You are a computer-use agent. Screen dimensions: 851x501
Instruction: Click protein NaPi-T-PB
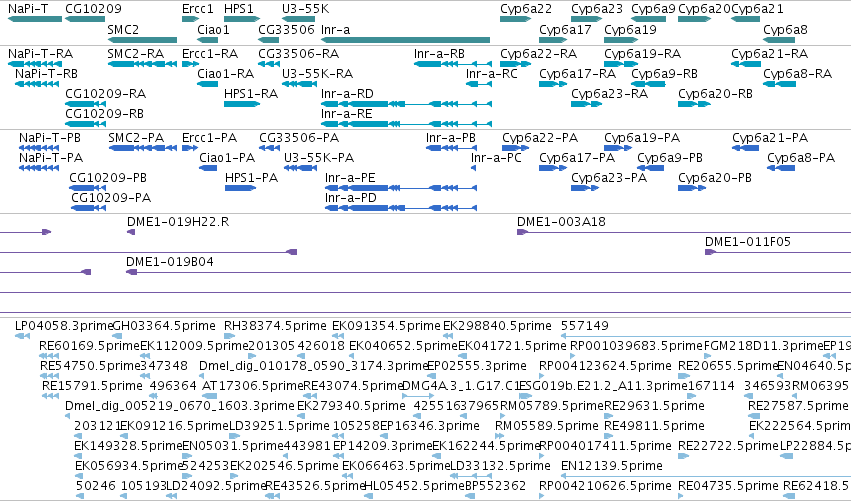(x=39, y=148)
